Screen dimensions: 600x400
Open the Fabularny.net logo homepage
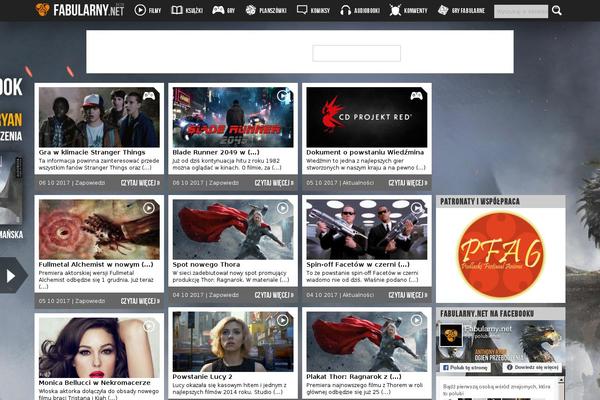pos(80,10)
